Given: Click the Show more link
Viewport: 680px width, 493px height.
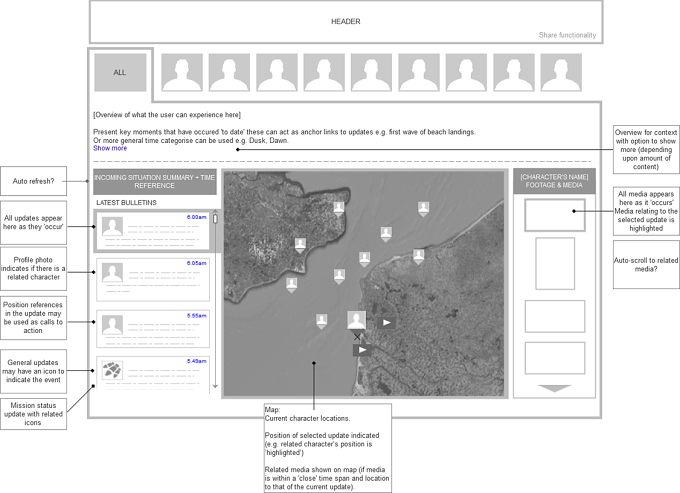Looking at the screenshot, I should click(x=110, y=148).
